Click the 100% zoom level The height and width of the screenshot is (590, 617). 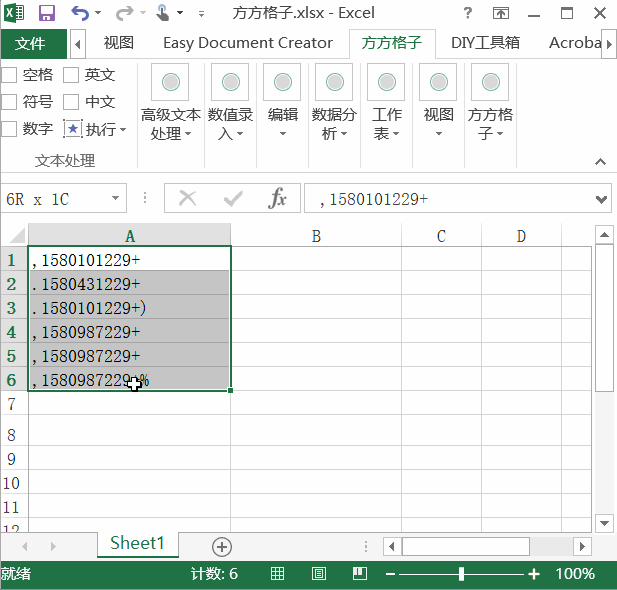[x=575, y=574]
